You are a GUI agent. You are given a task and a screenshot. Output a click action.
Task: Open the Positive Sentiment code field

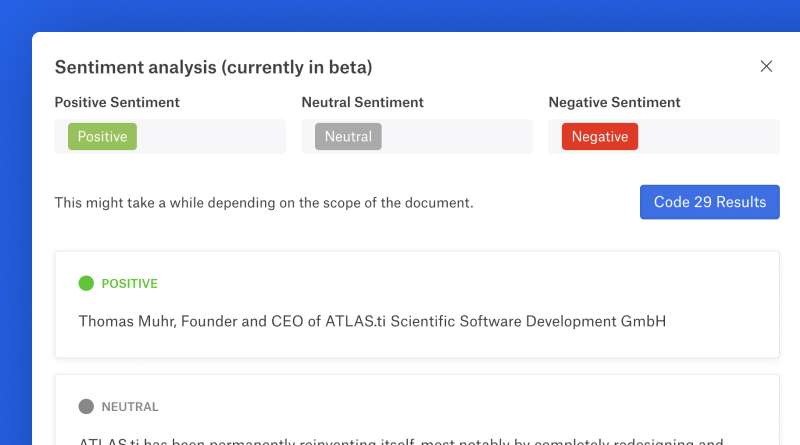coord(210,137)
